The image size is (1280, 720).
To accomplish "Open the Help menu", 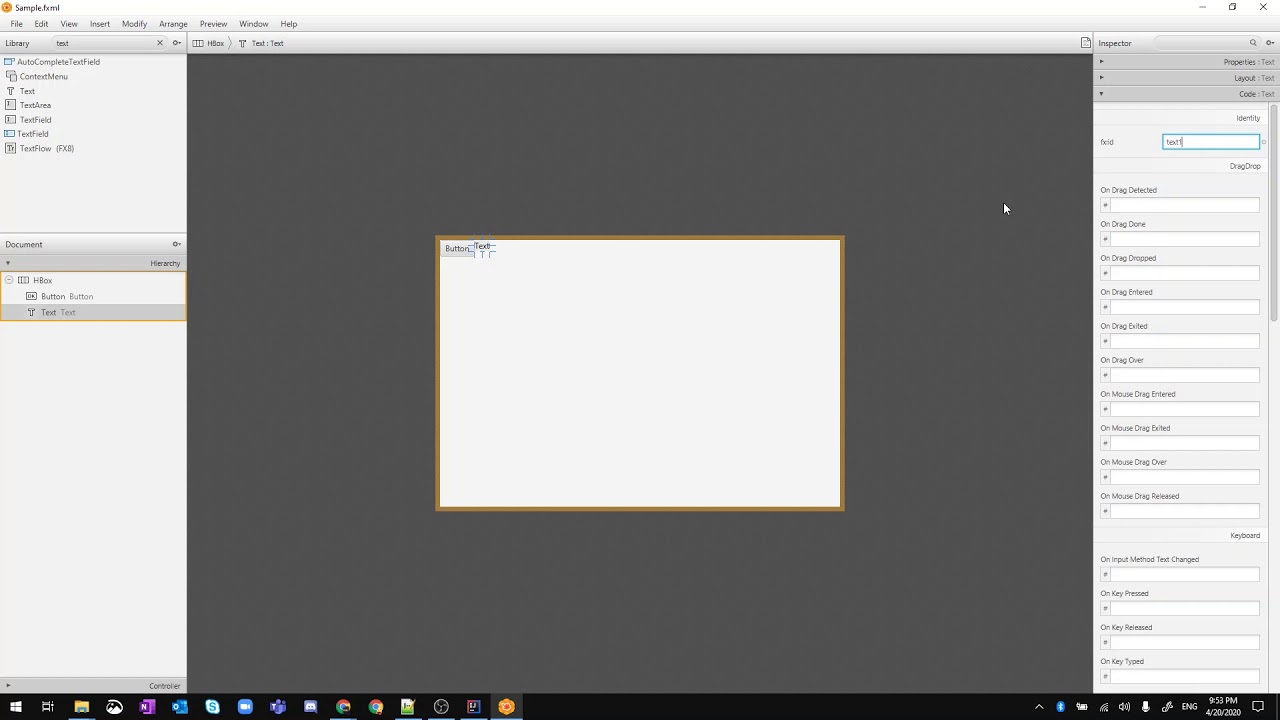I will 289,24.
